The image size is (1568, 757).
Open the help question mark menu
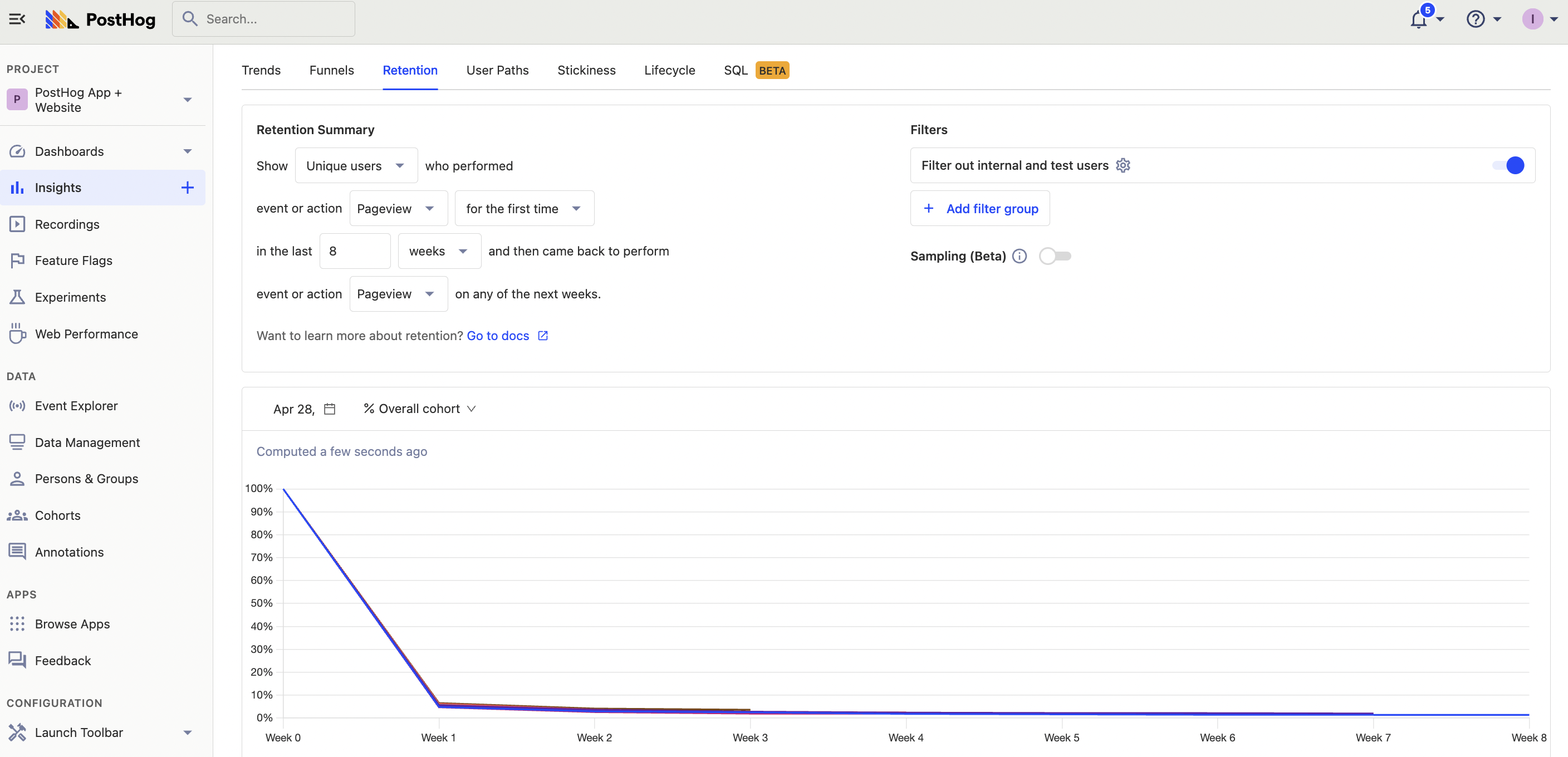tap(1475, 19)
